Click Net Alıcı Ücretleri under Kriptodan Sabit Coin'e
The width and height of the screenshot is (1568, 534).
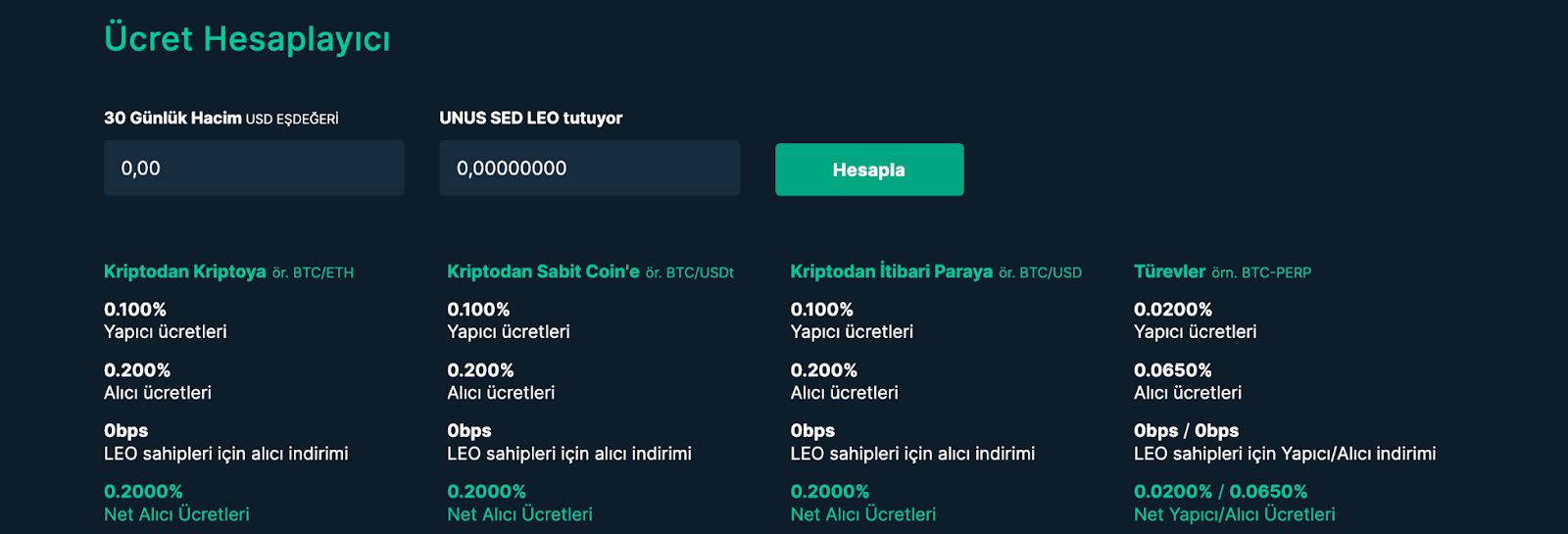[519, 514]
